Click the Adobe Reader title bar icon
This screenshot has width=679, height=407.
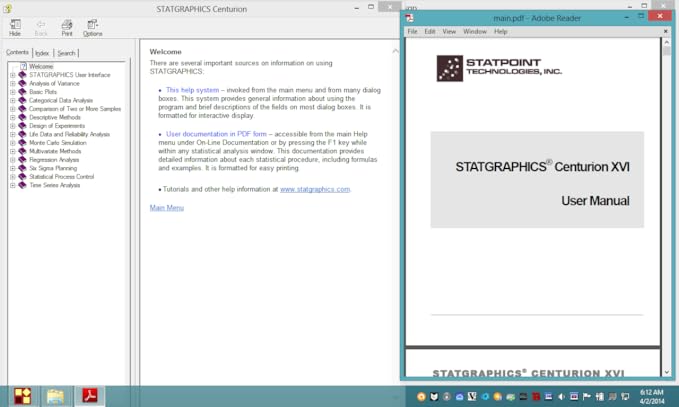point(409,18)
